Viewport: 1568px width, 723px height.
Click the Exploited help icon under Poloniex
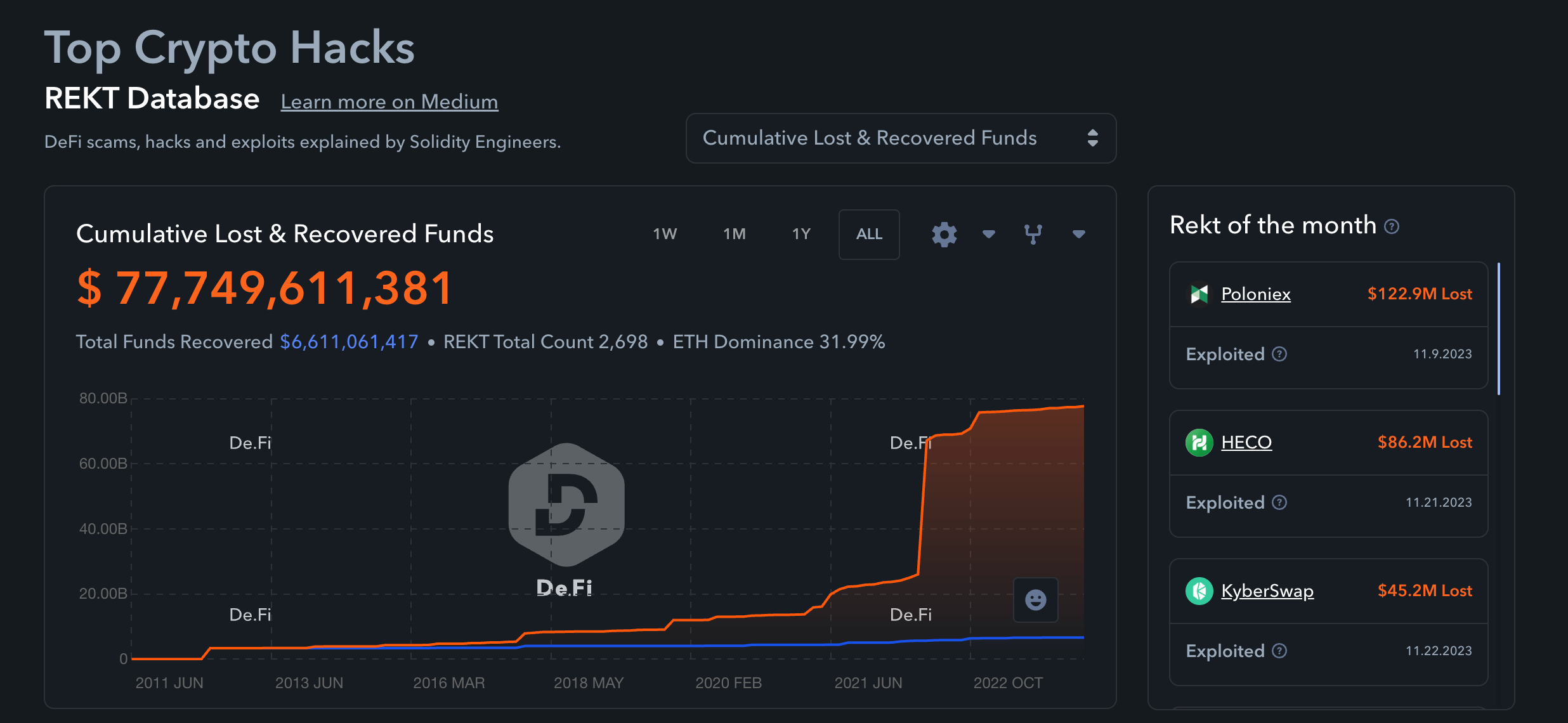1279,354
